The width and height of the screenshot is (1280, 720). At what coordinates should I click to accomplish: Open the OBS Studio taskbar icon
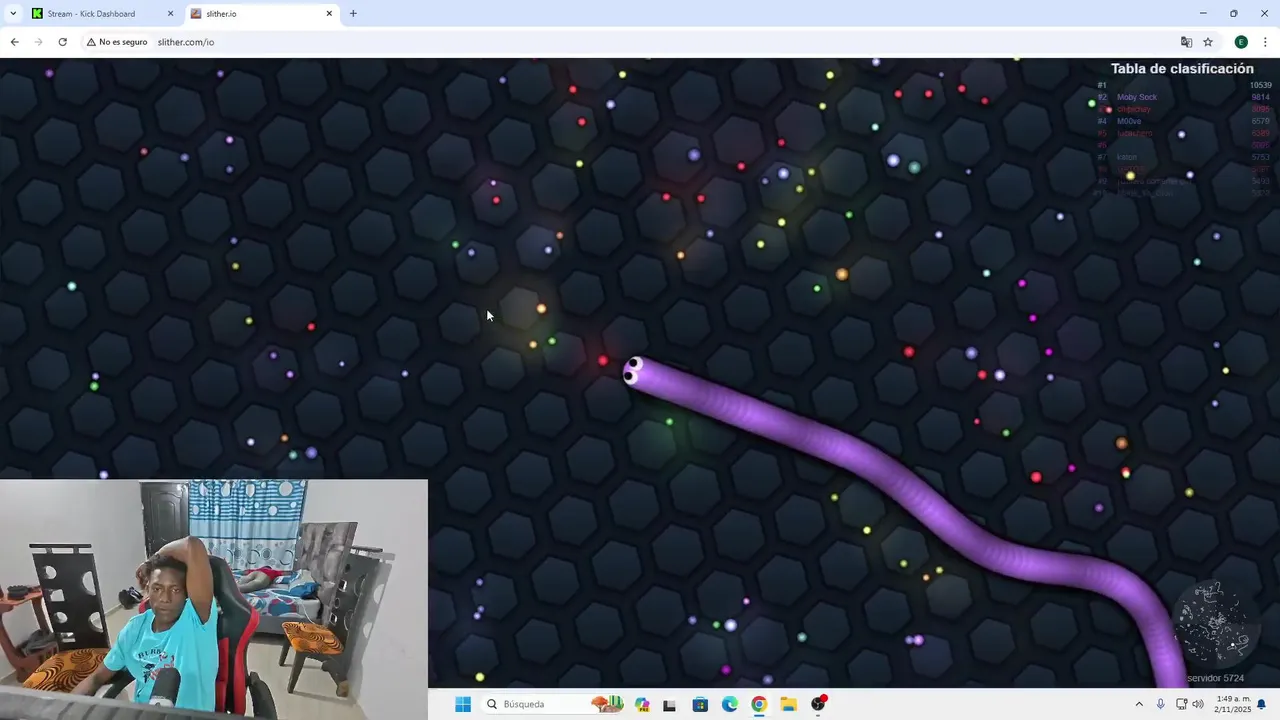click(818, 704)
